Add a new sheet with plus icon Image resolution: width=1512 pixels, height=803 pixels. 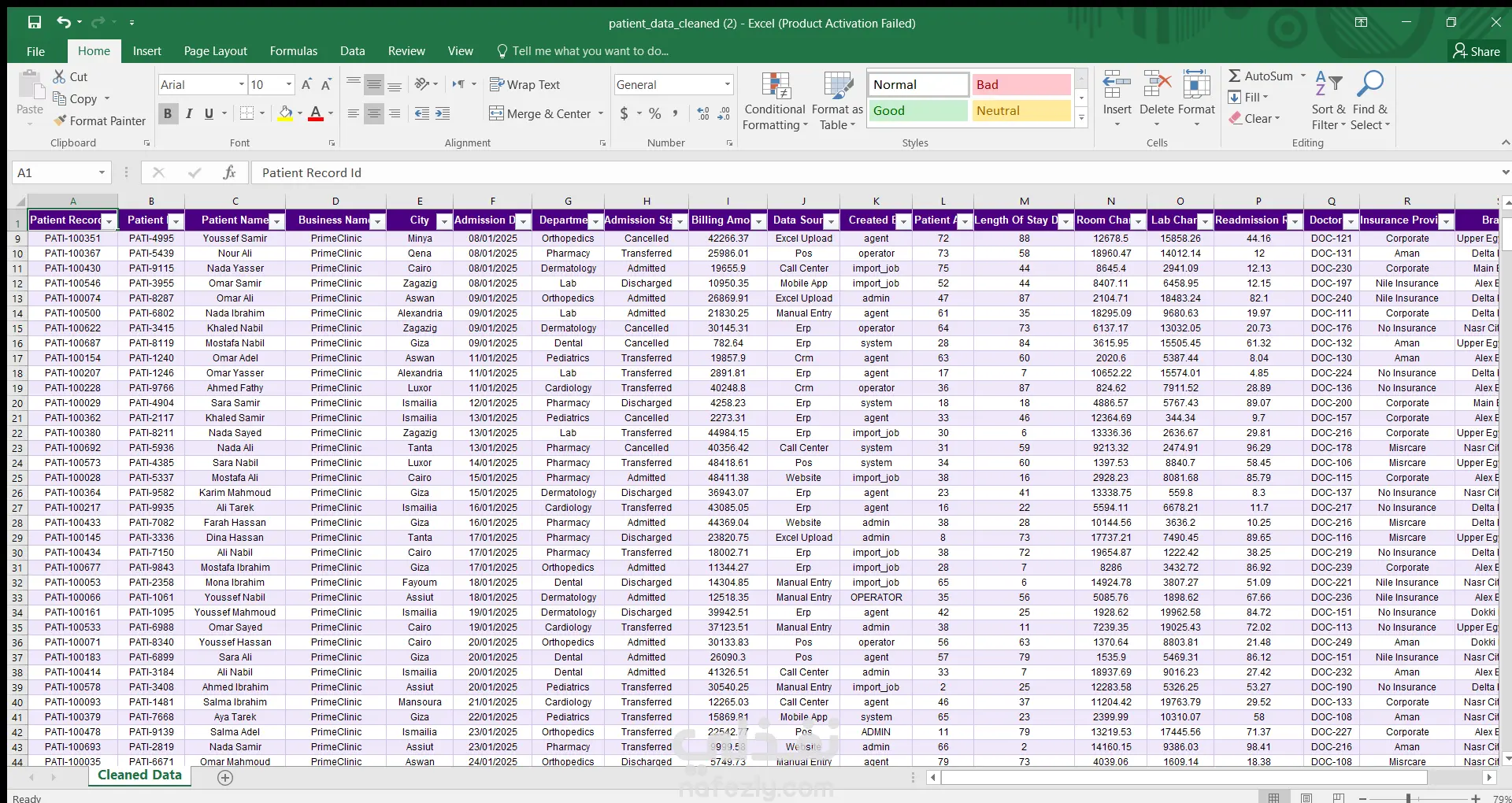coord(225,778)
